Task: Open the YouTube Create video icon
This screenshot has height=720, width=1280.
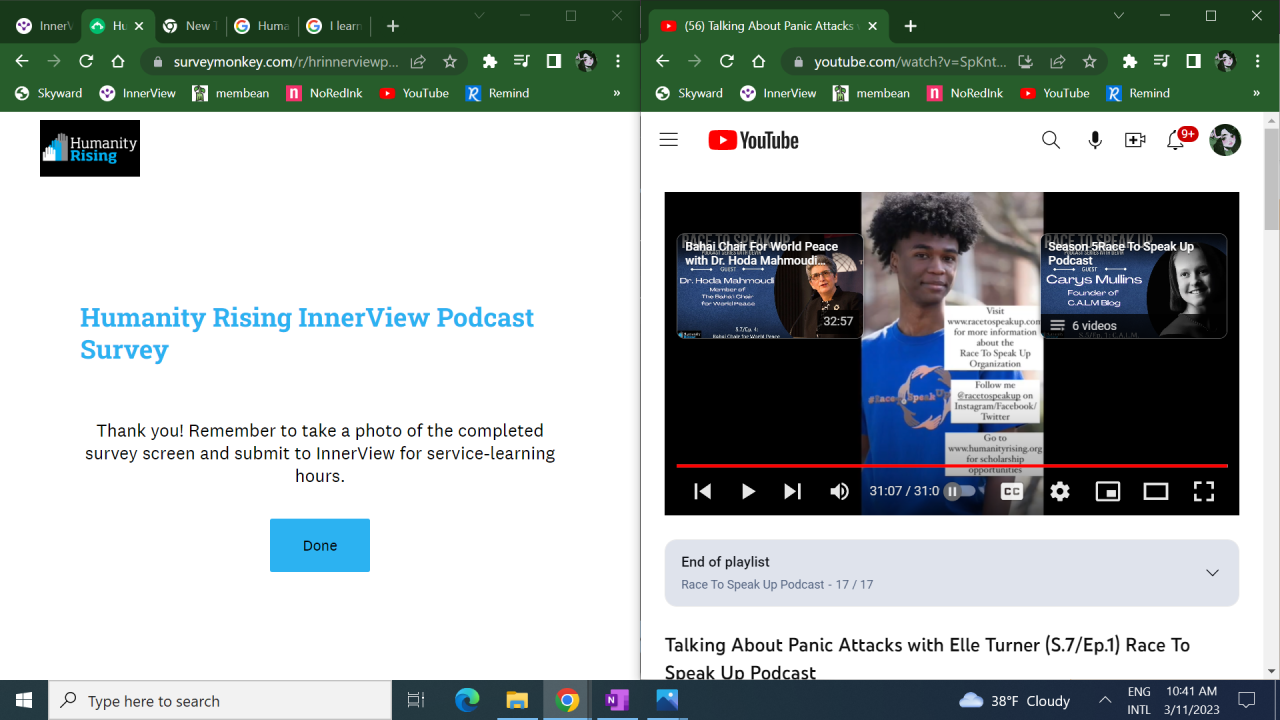Action: point(1135,140)
